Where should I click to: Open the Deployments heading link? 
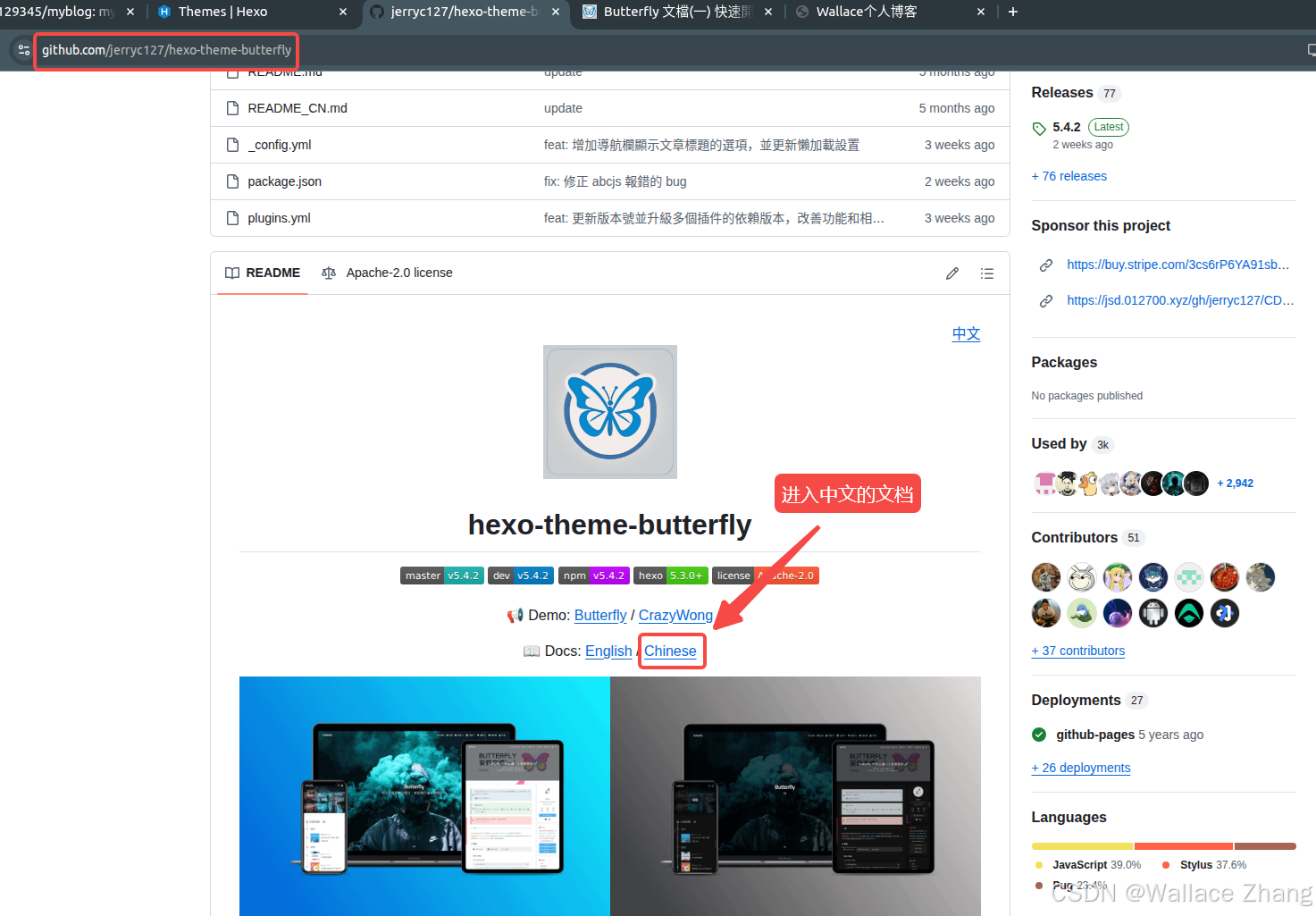1089,701
